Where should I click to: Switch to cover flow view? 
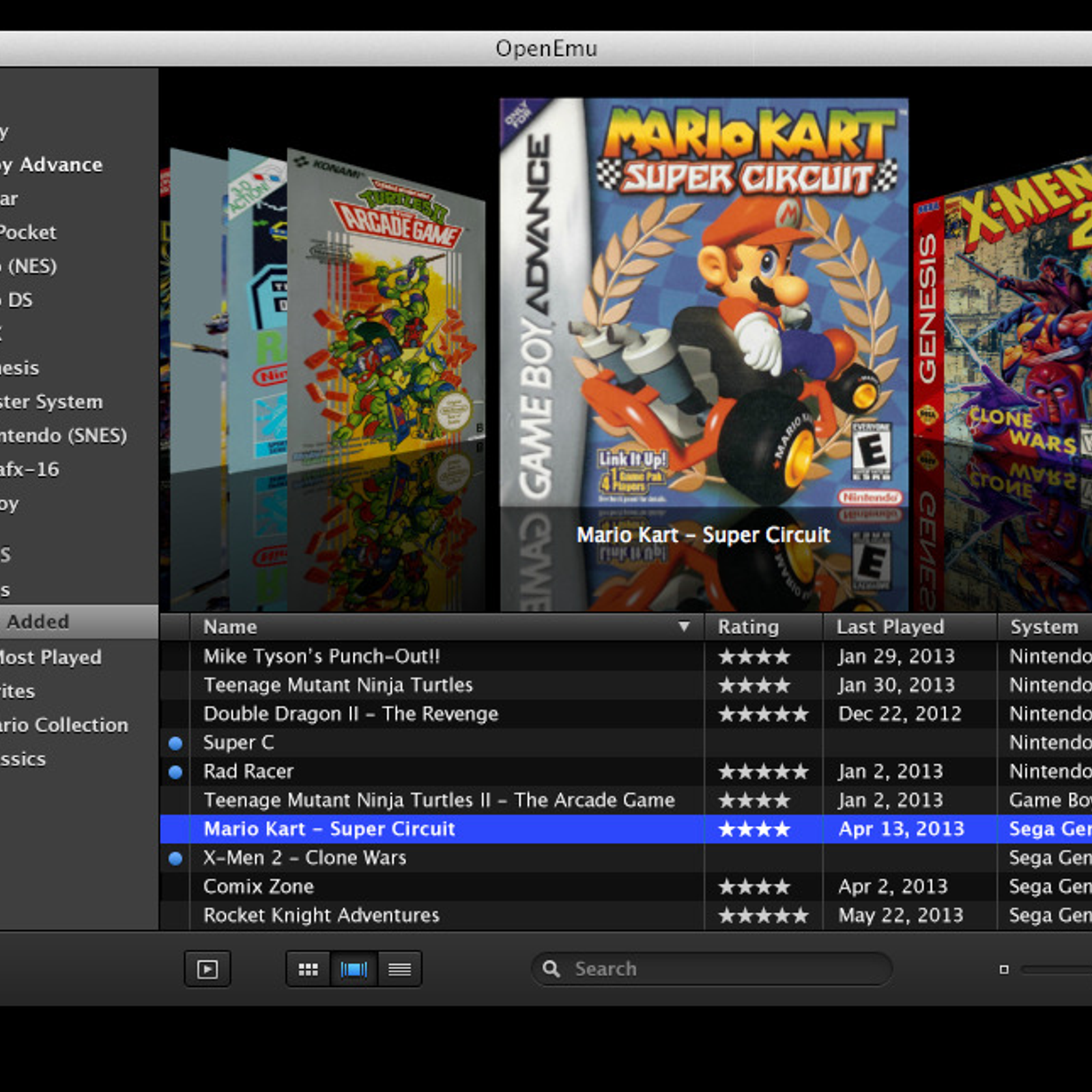(354, 969)
